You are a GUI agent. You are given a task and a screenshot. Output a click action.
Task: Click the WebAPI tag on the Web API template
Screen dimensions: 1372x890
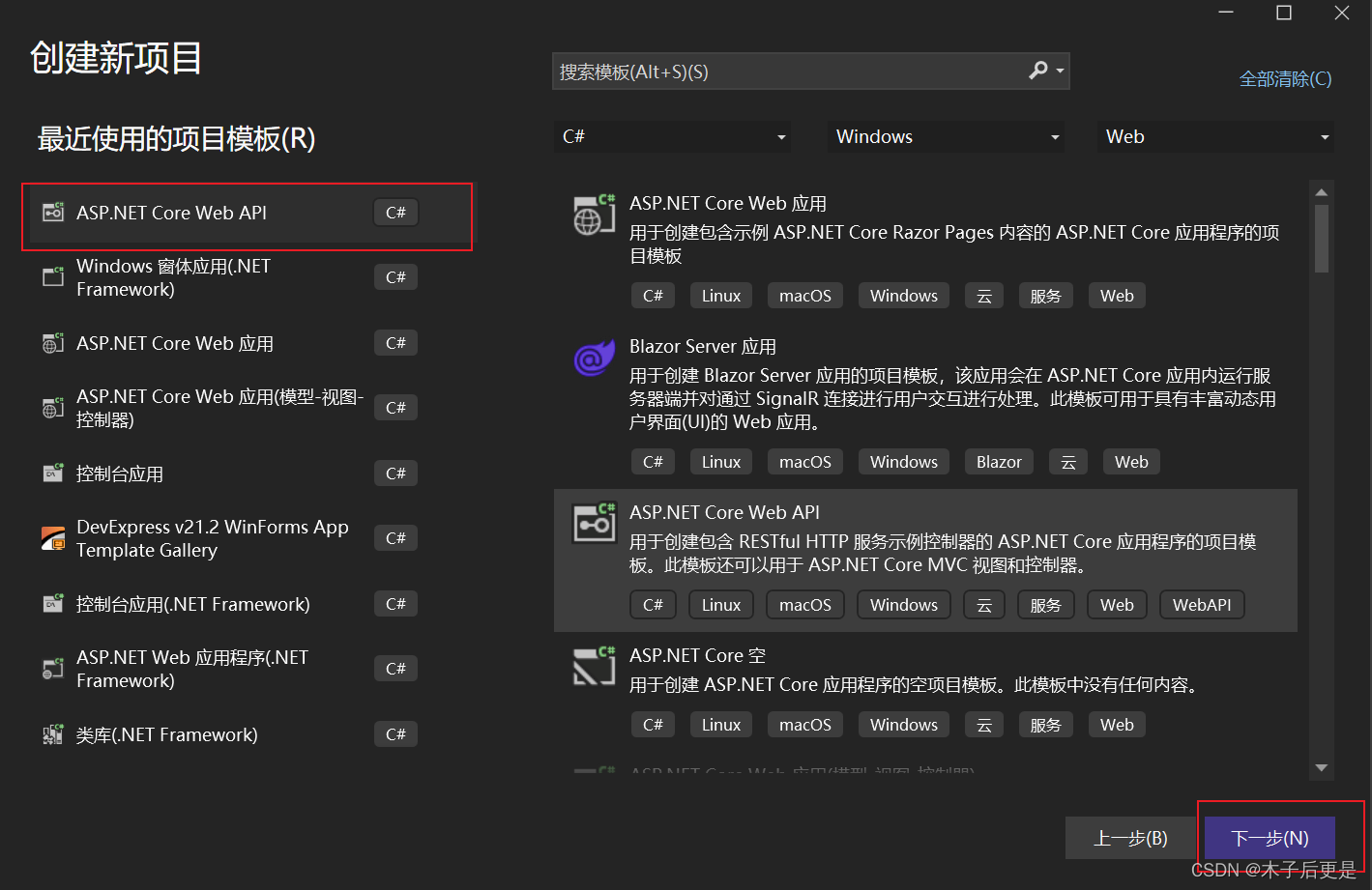1202,604
